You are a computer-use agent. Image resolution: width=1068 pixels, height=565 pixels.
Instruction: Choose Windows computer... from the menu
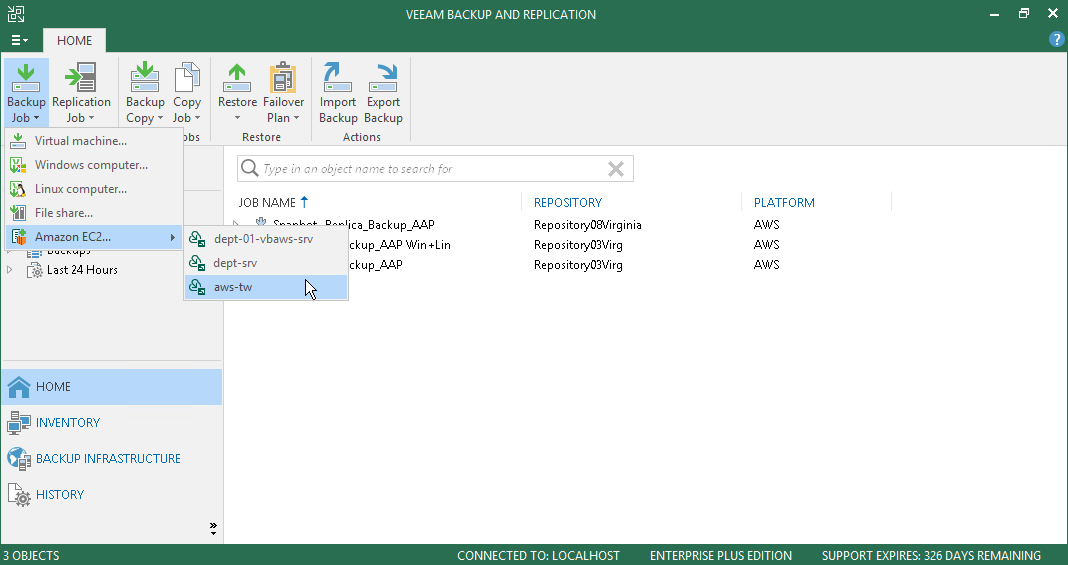pyautogui.click(x=94, y=165)
